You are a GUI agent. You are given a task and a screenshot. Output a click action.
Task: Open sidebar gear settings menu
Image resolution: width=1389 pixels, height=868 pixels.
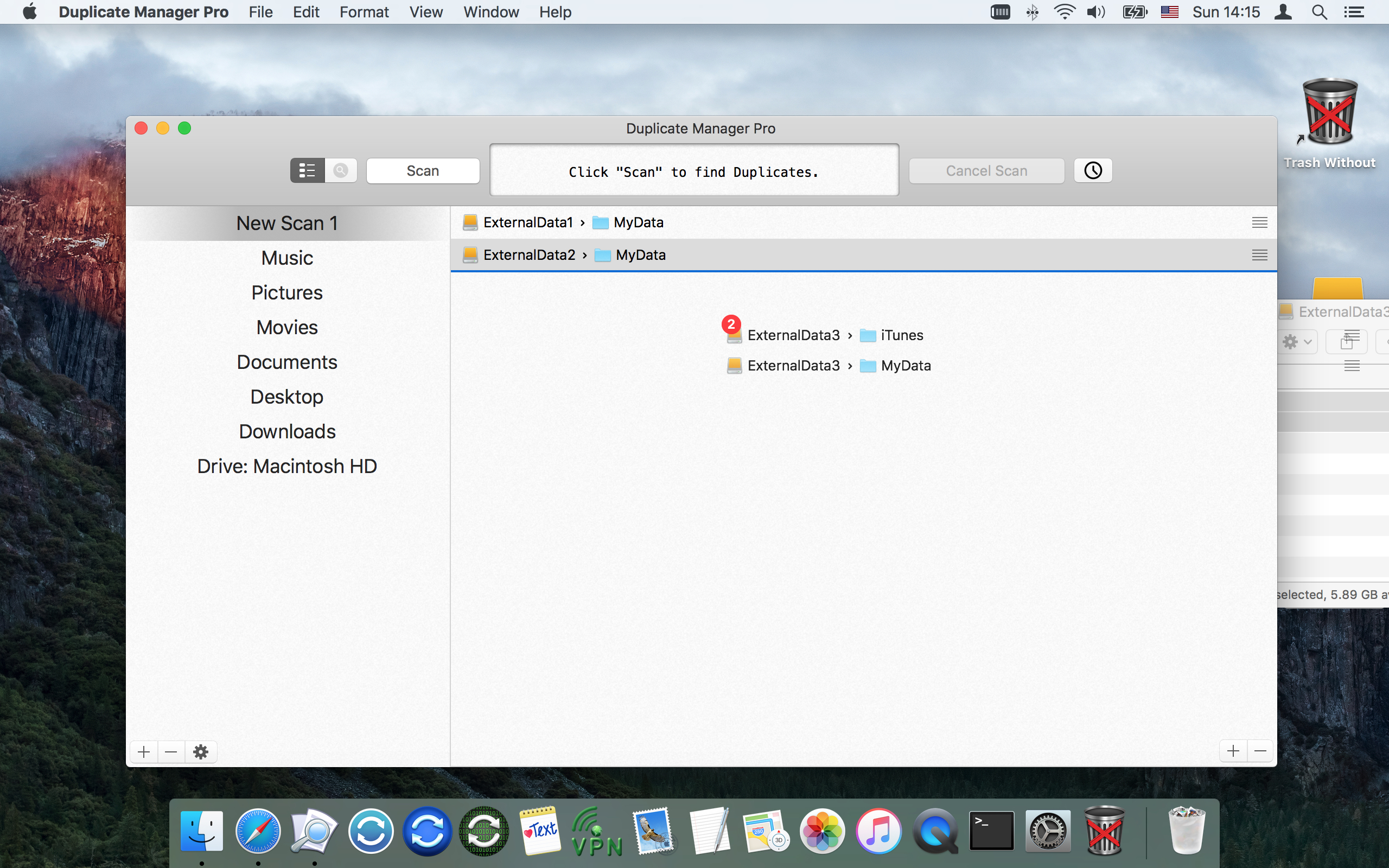coord(201,751)
